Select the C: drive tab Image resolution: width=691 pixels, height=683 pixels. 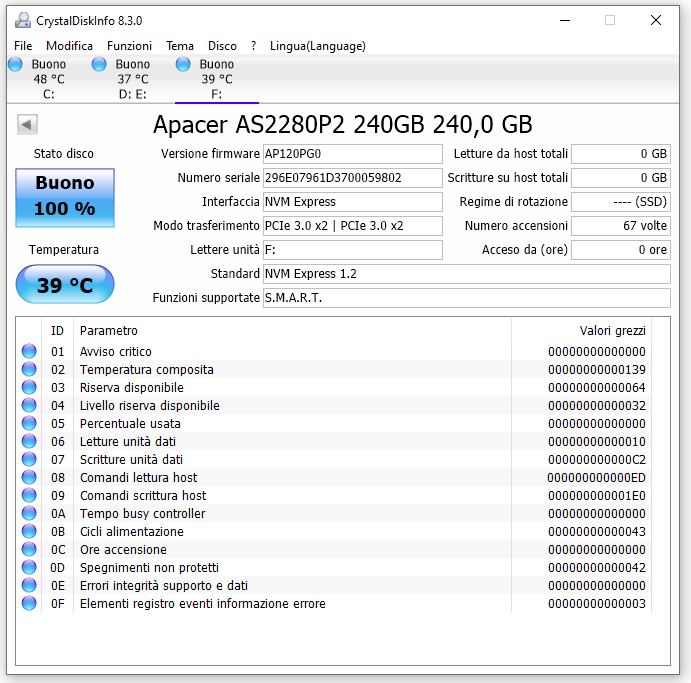(48, 79)
